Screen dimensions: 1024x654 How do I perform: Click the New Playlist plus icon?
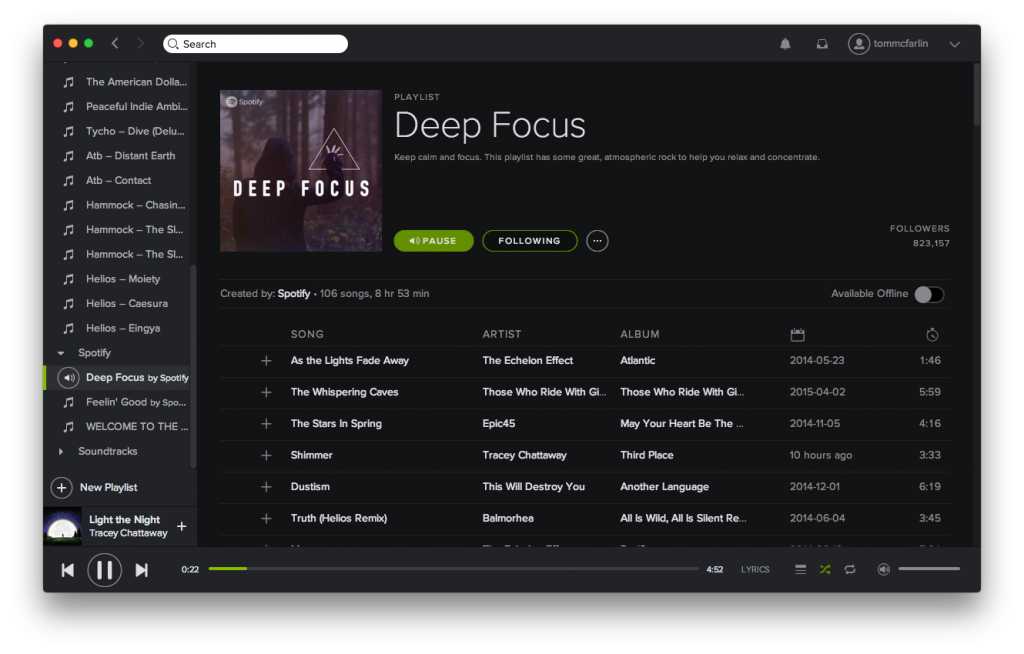coord(61,487)
